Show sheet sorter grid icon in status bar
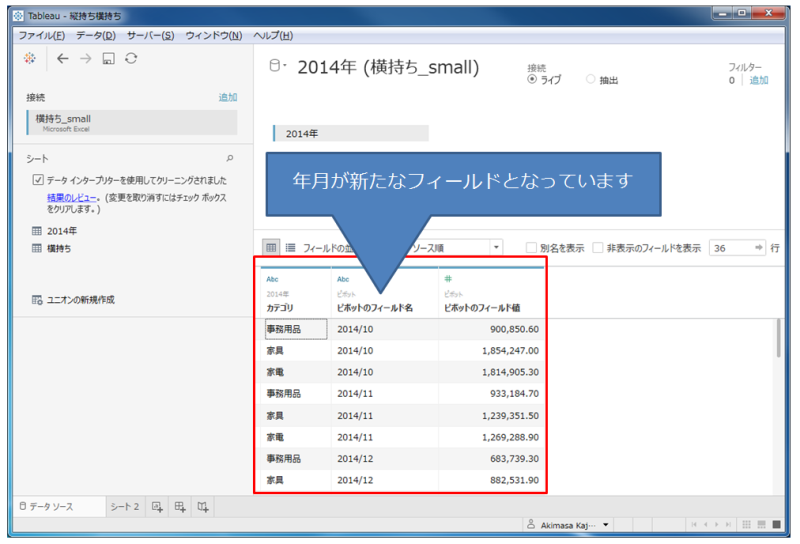Viewport: 800px width, 544px height. (x=746, y=525)
